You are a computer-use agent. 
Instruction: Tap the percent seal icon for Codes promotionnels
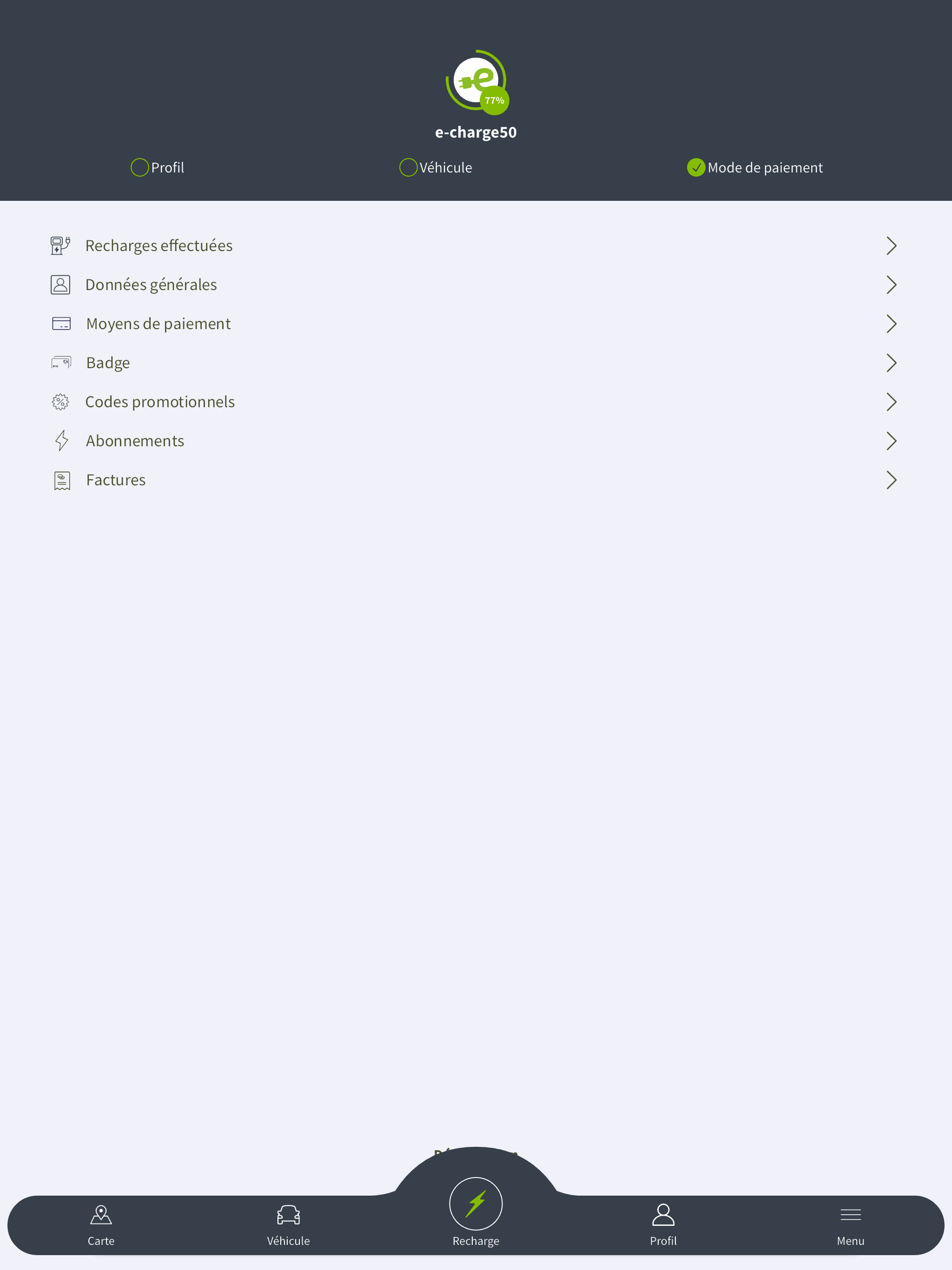pyautogui.click(x=60, y=402)
